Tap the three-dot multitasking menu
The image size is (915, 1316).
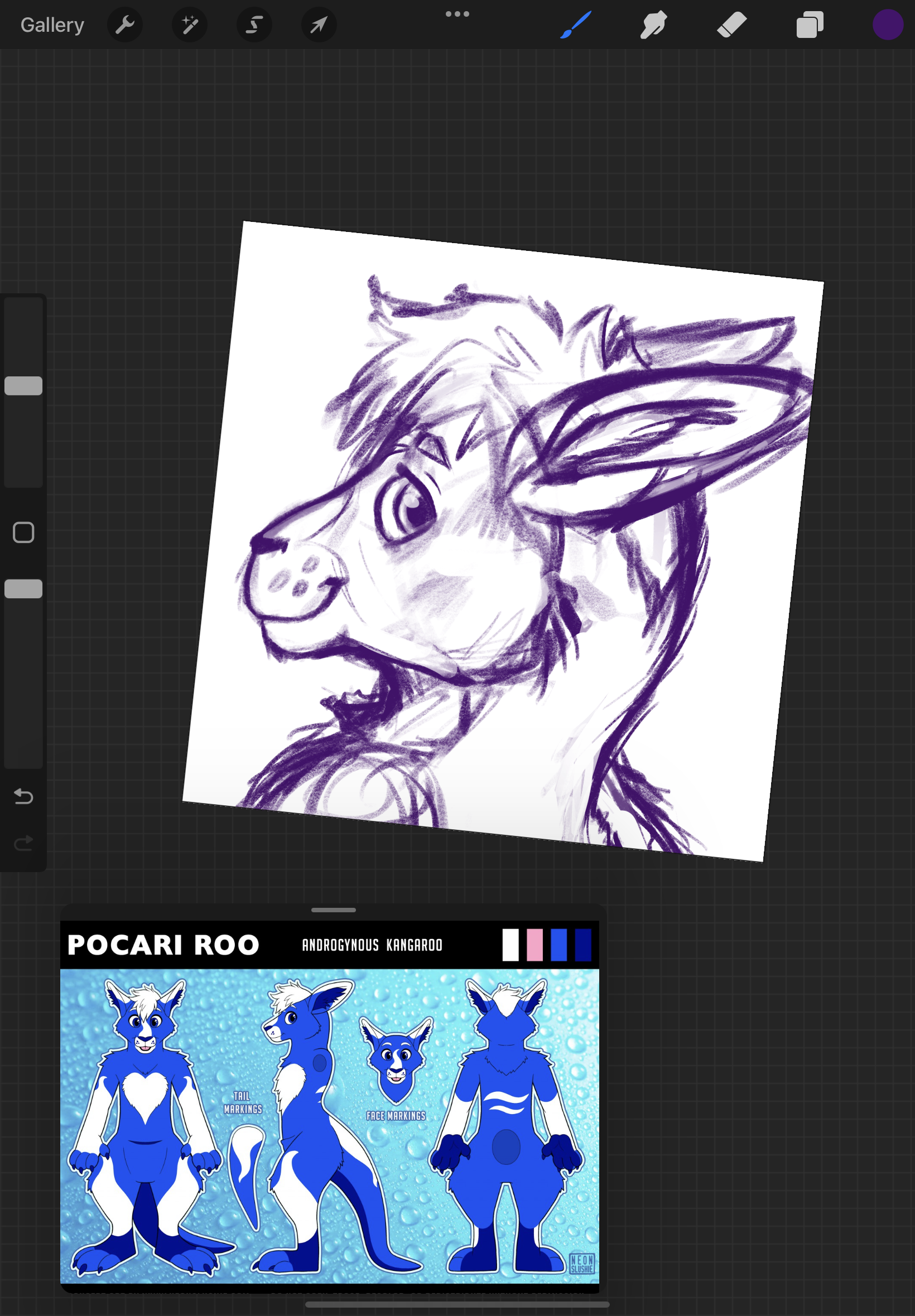[x=457, y=14]
